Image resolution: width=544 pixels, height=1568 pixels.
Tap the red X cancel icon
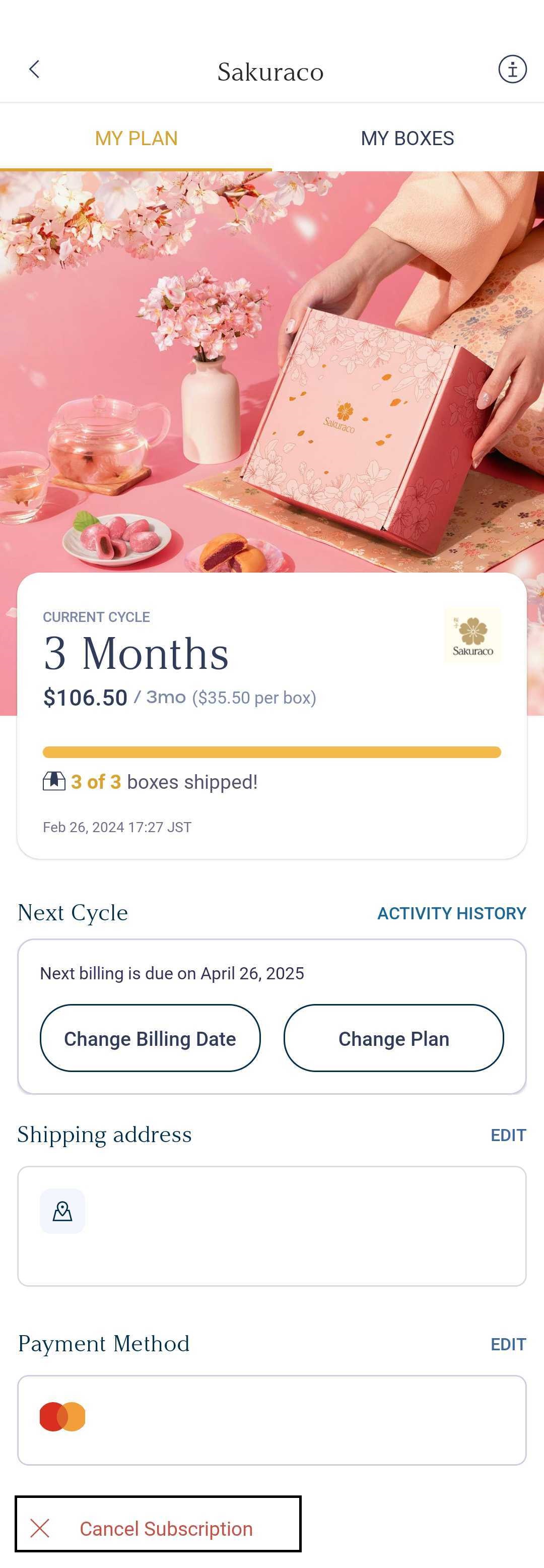40,1528
